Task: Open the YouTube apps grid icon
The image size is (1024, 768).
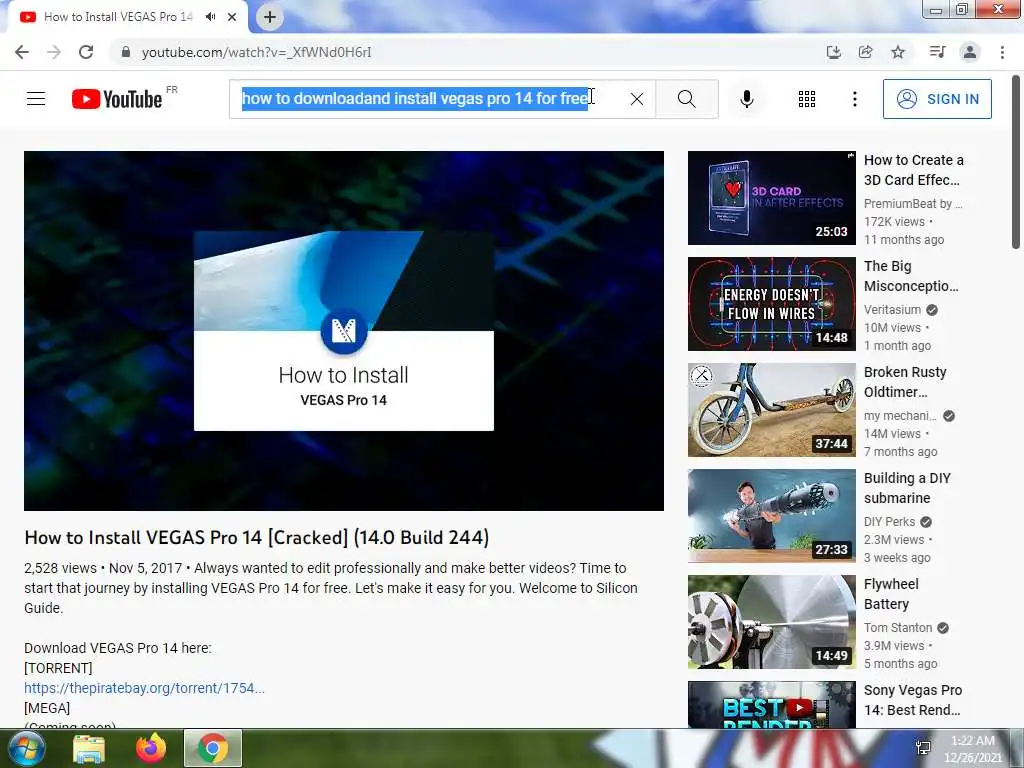Action: coord(807,99)
